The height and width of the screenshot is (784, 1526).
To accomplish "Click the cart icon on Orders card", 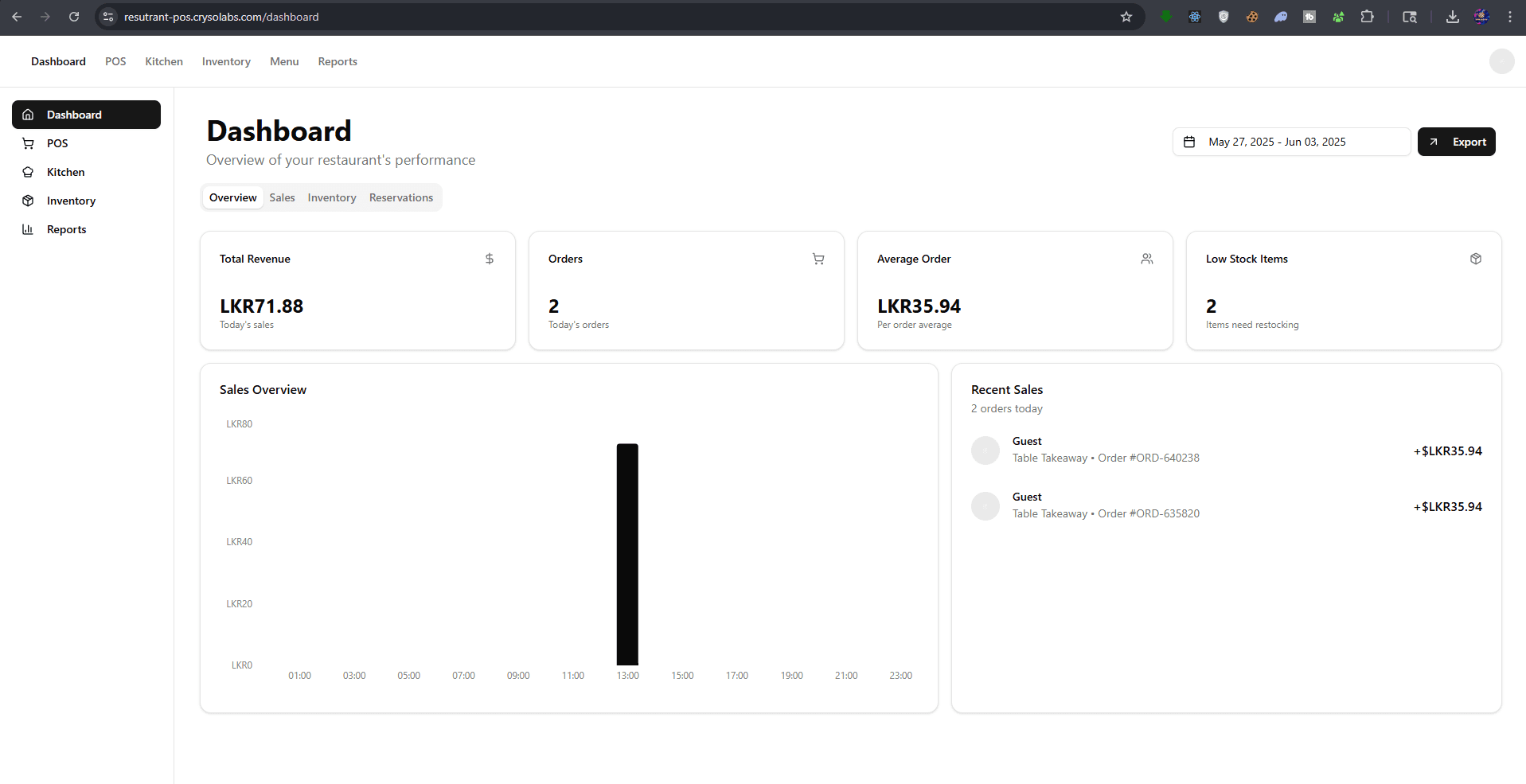I will [818, 259].
